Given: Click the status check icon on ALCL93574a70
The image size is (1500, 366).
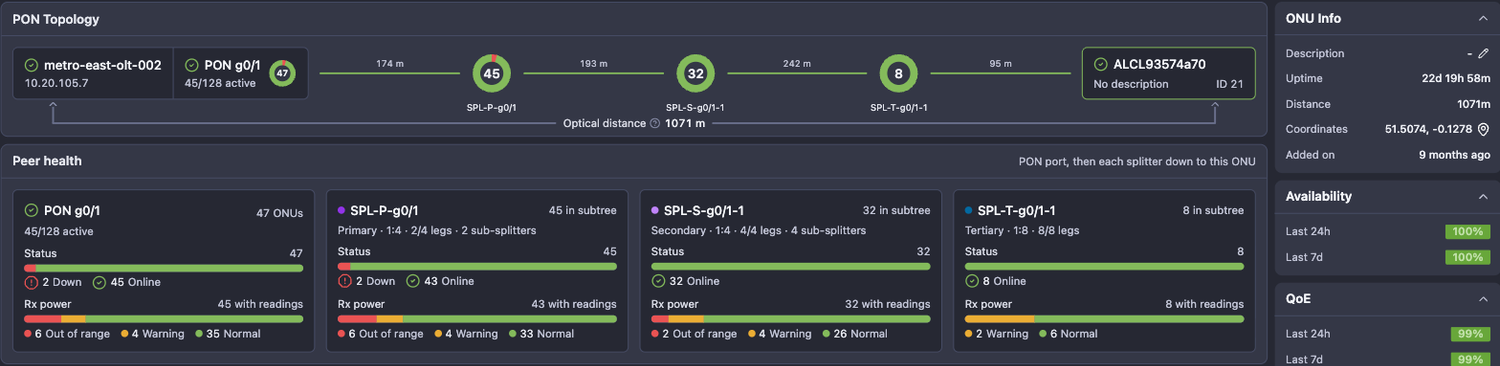Looking at the screenshot, I should coord(1101,64).
